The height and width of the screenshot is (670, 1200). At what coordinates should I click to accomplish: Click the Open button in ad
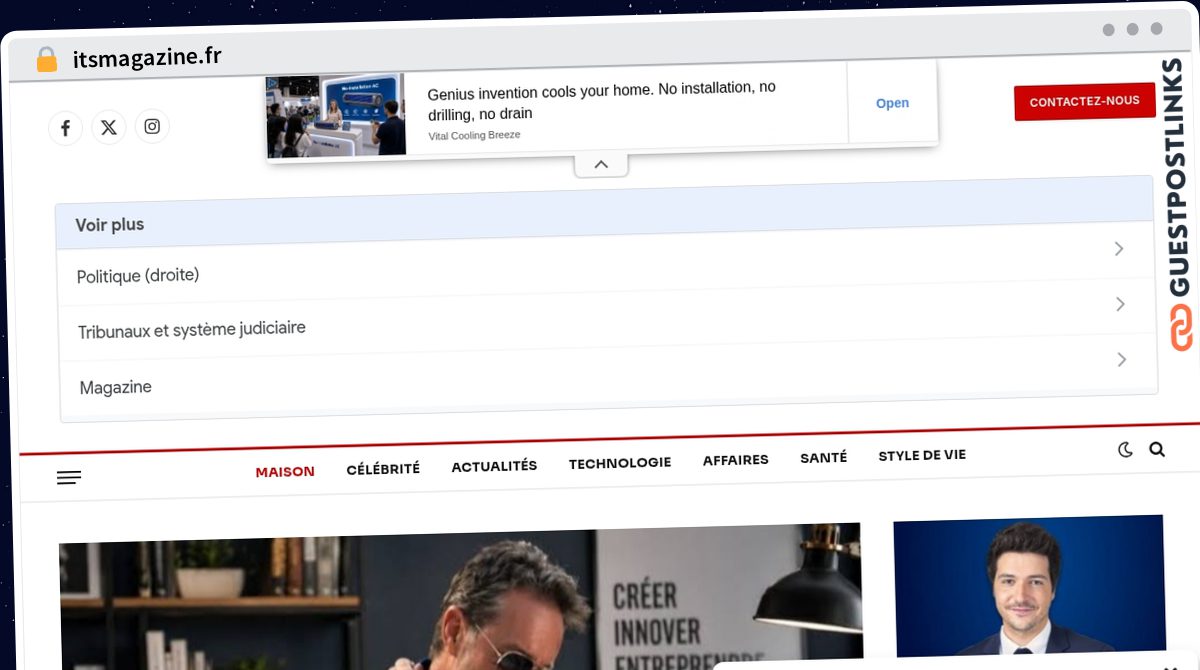pyautogui.click(x=892, y=103)
